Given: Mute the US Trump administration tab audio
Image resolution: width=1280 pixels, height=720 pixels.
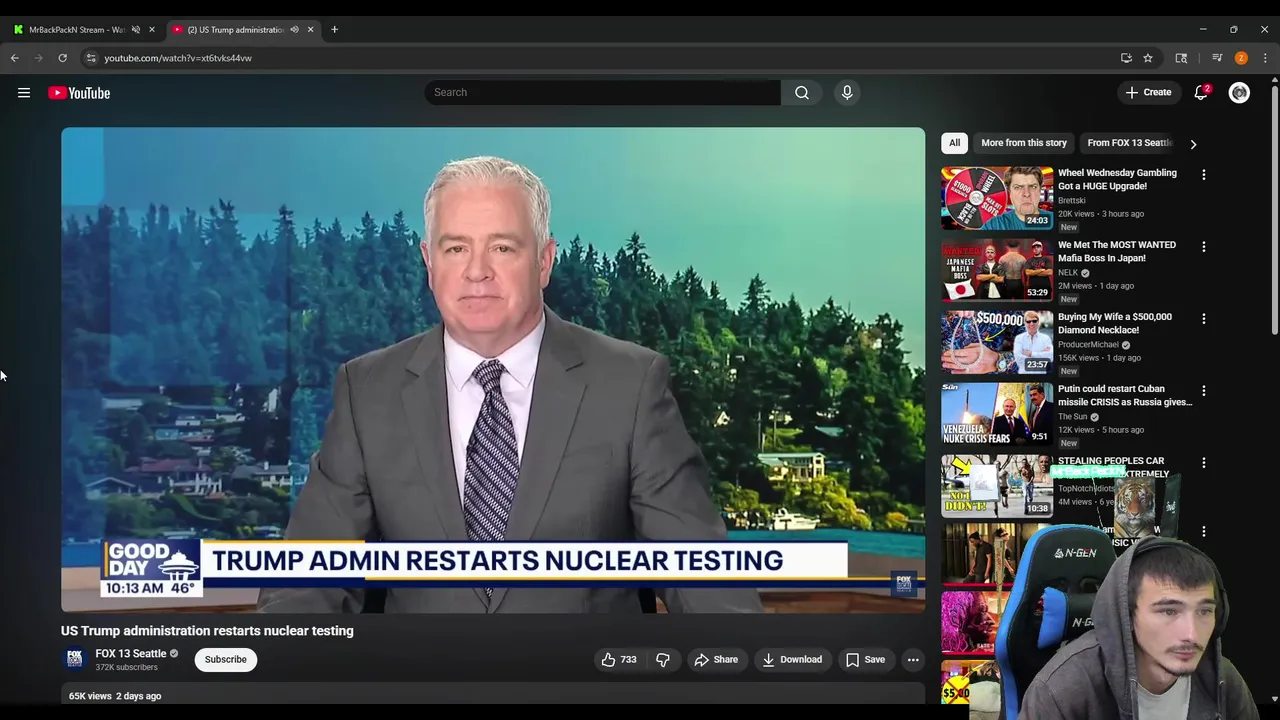Looking at the screenshot, I should [x=294, y=30].
